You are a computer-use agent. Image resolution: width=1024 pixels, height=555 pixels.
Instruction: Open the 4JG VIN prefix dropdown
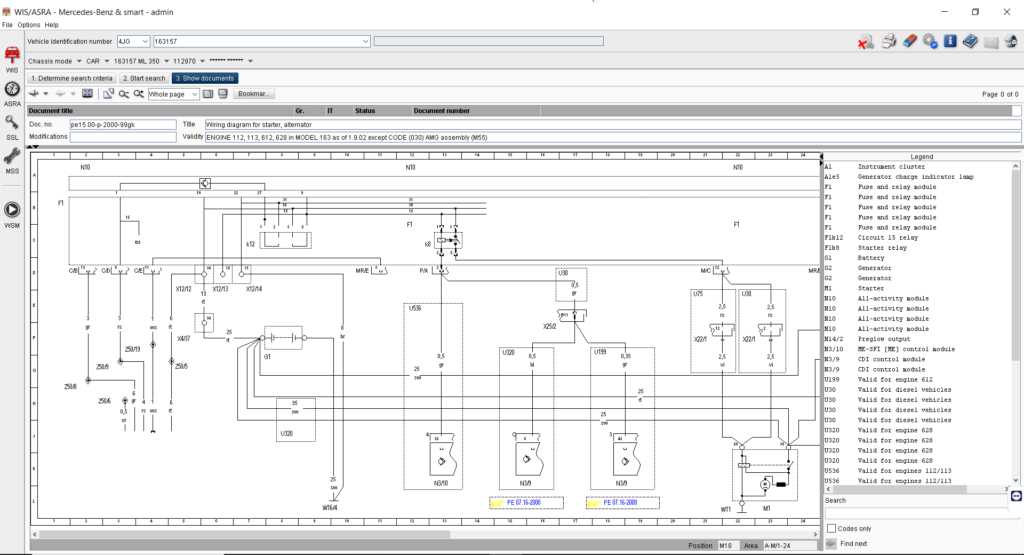145,41
